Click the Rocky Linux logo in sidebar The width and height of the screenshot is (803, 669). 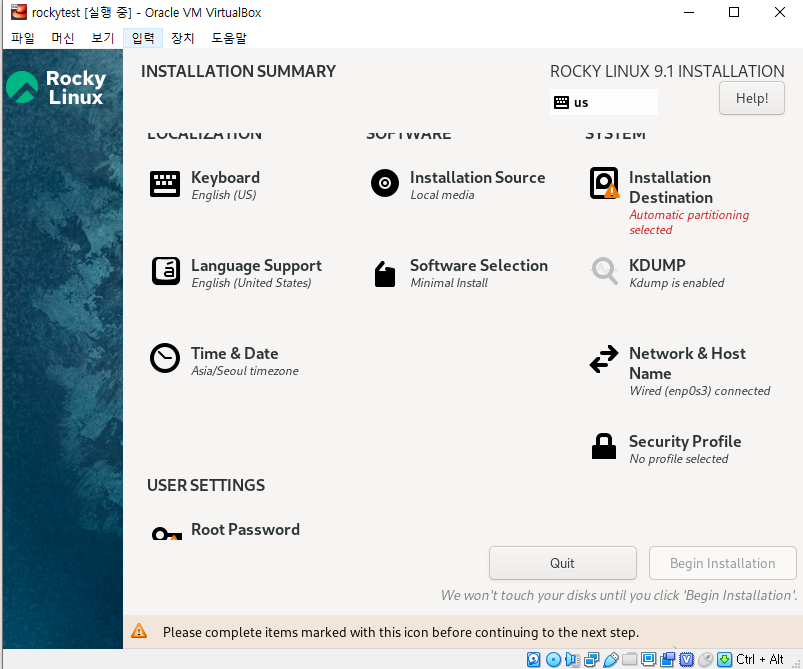[x=56, y=87]
